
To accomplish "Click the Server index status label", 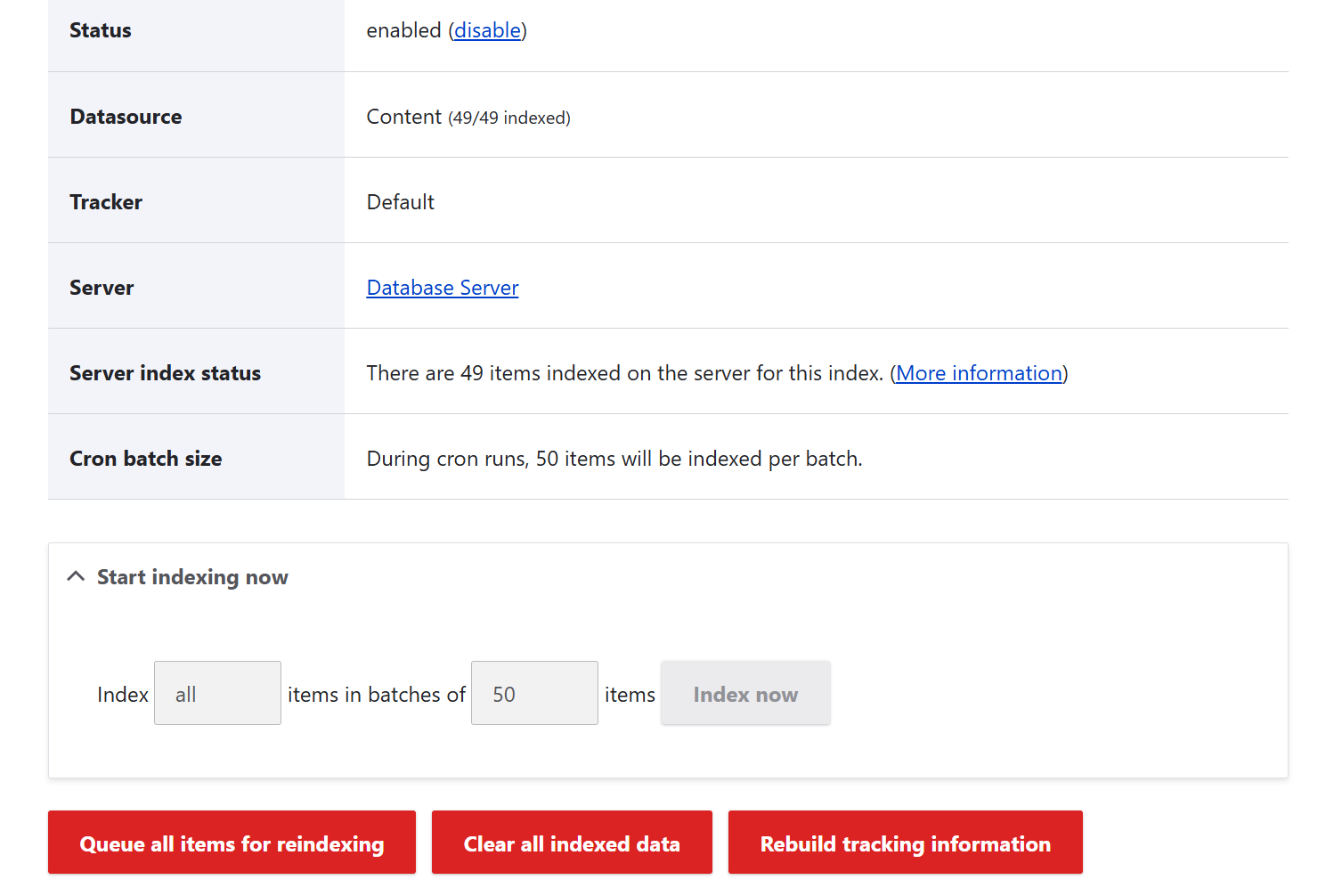I will pos(165,373).
